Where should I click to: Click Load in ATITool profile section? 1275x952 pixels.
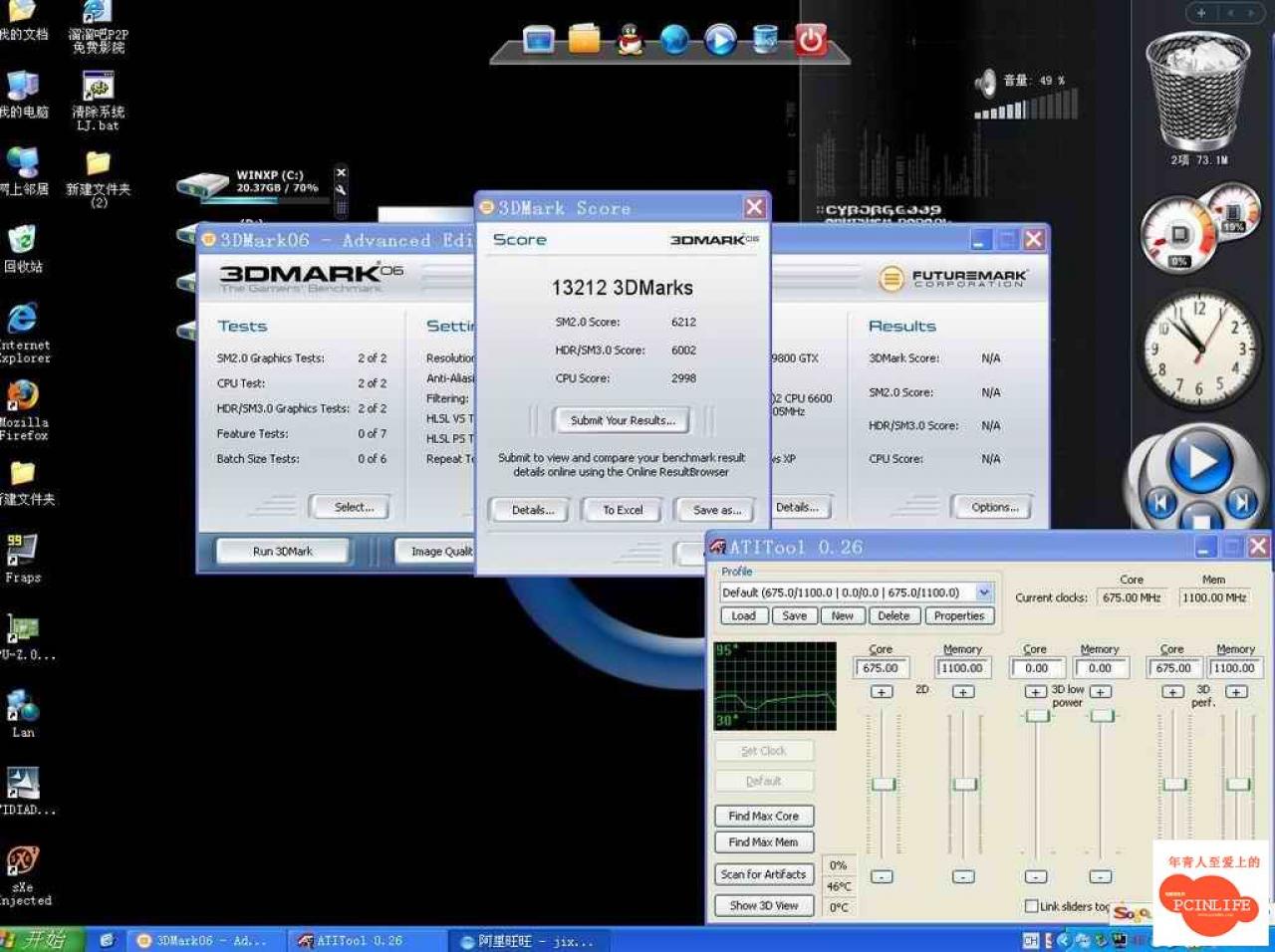743,616
